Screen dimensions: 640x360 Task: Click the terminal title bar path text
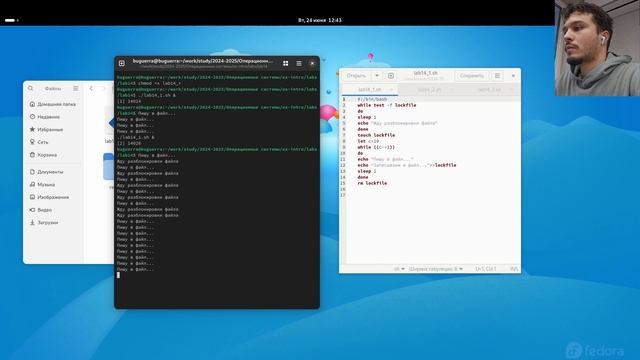203,61
